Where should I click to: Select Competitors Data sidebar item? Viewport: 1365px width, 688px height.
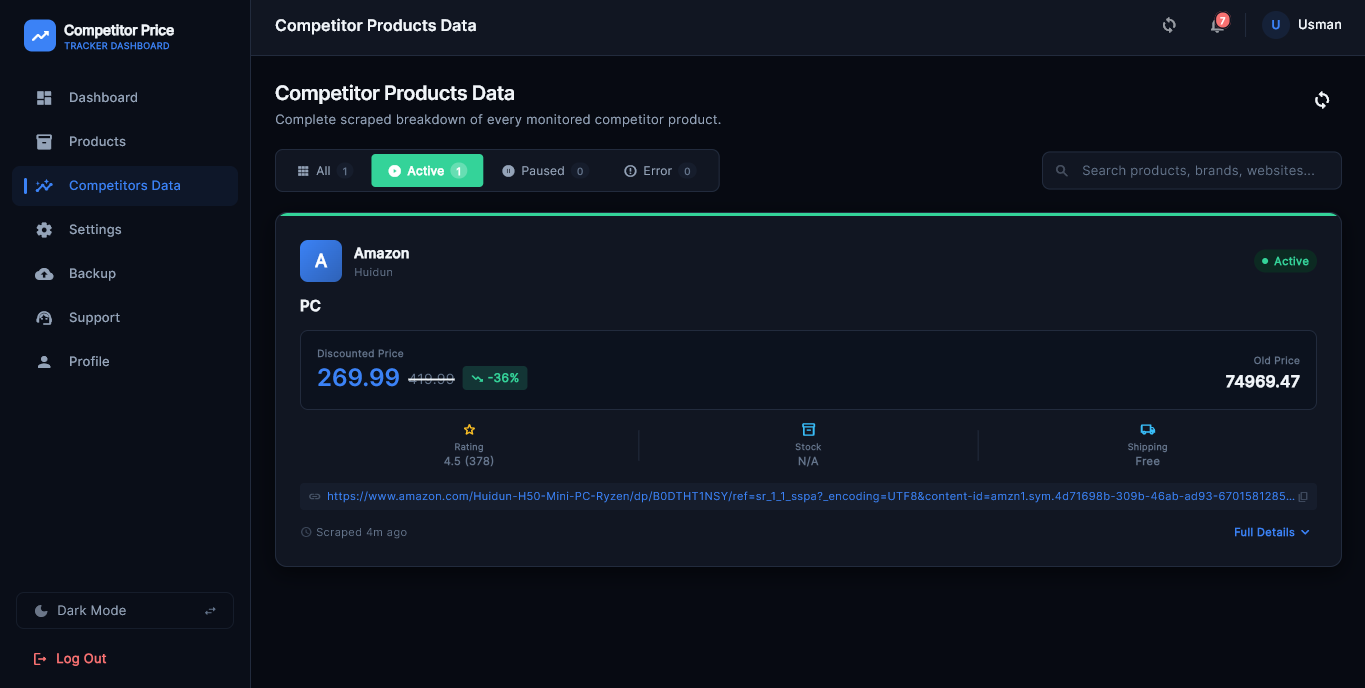point(125,185)
